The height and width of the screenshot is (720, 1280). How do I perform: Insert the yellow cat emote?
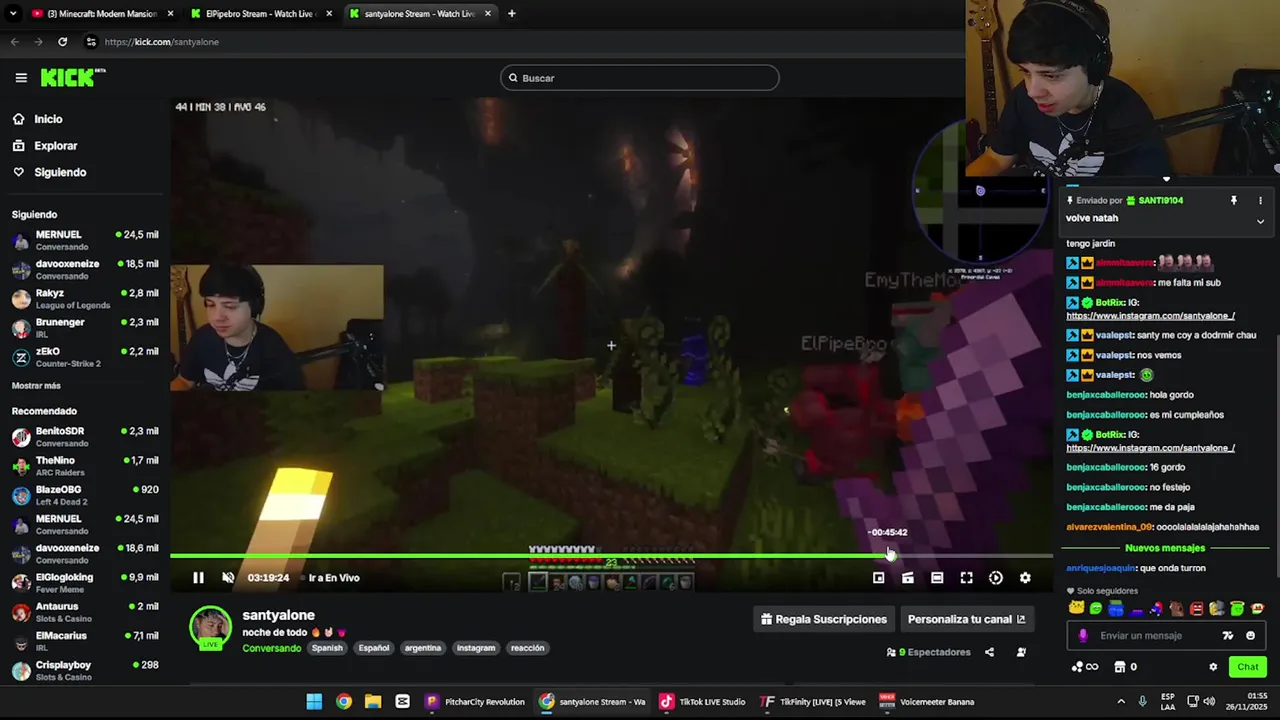pyautogui.click(x=1076, y=608)
